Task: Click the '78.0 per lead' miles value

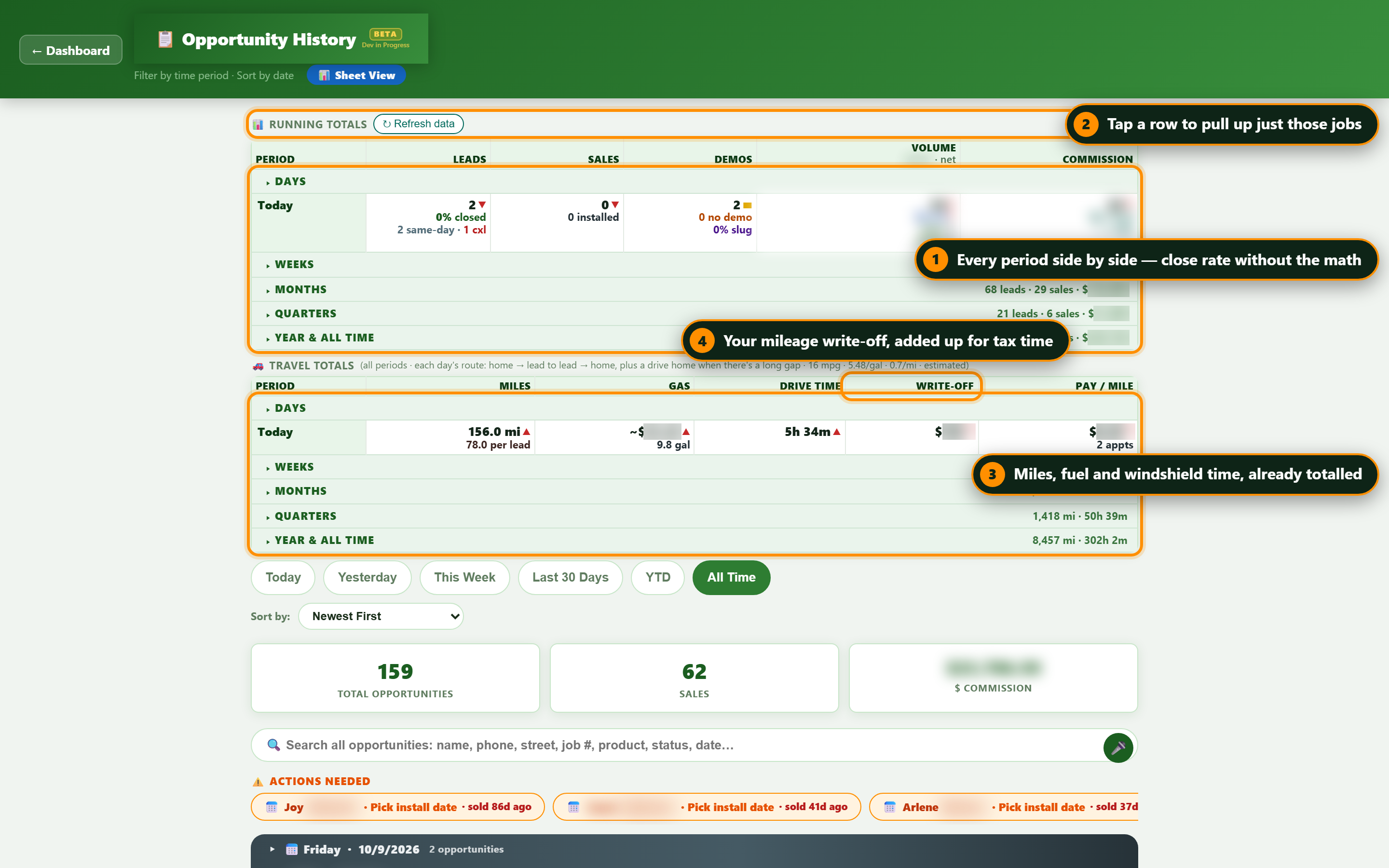Action: click(498, 445)
